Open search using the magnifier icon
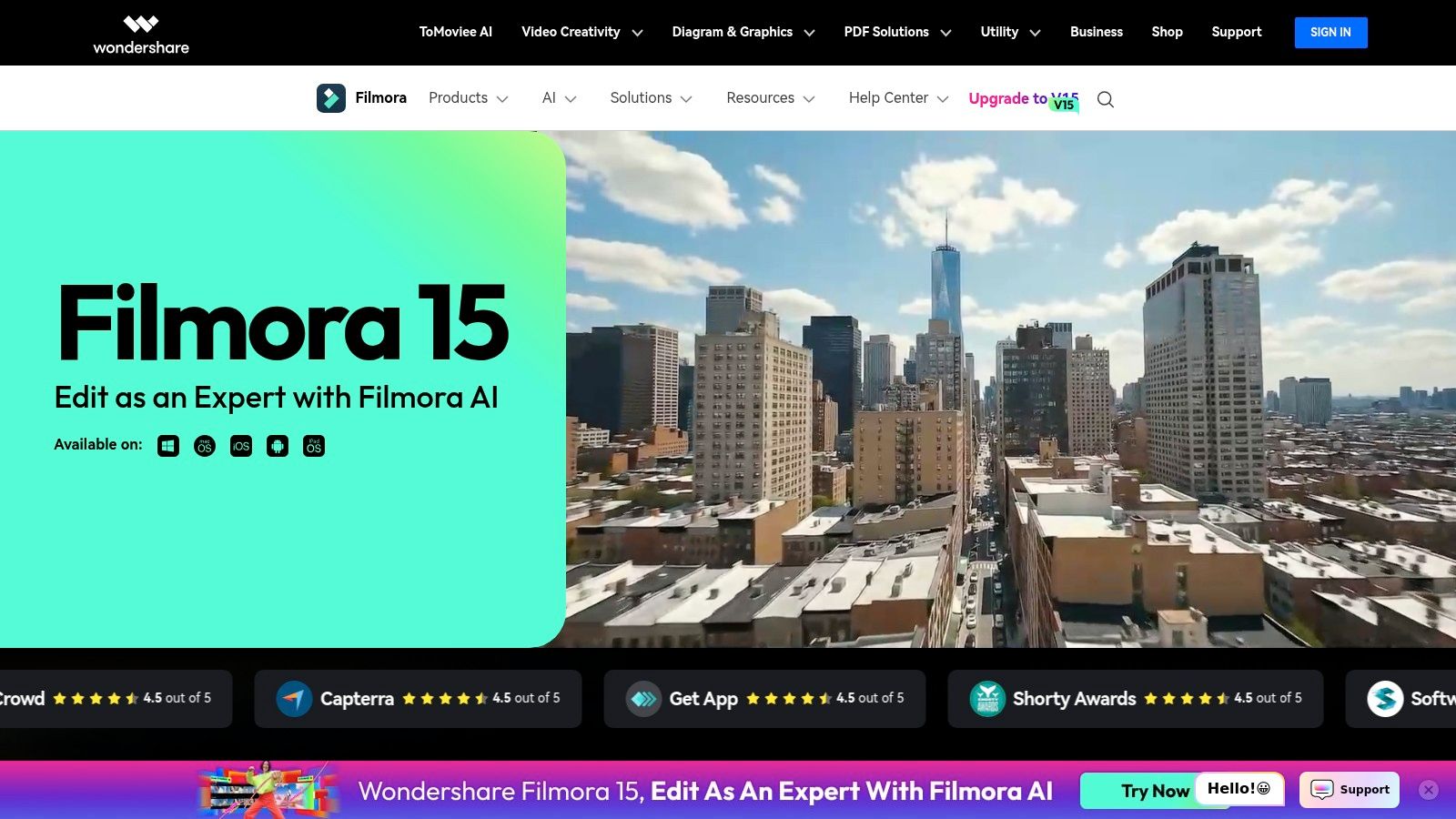Viewport: 1456px width, 819px height. coord(1105,99)
